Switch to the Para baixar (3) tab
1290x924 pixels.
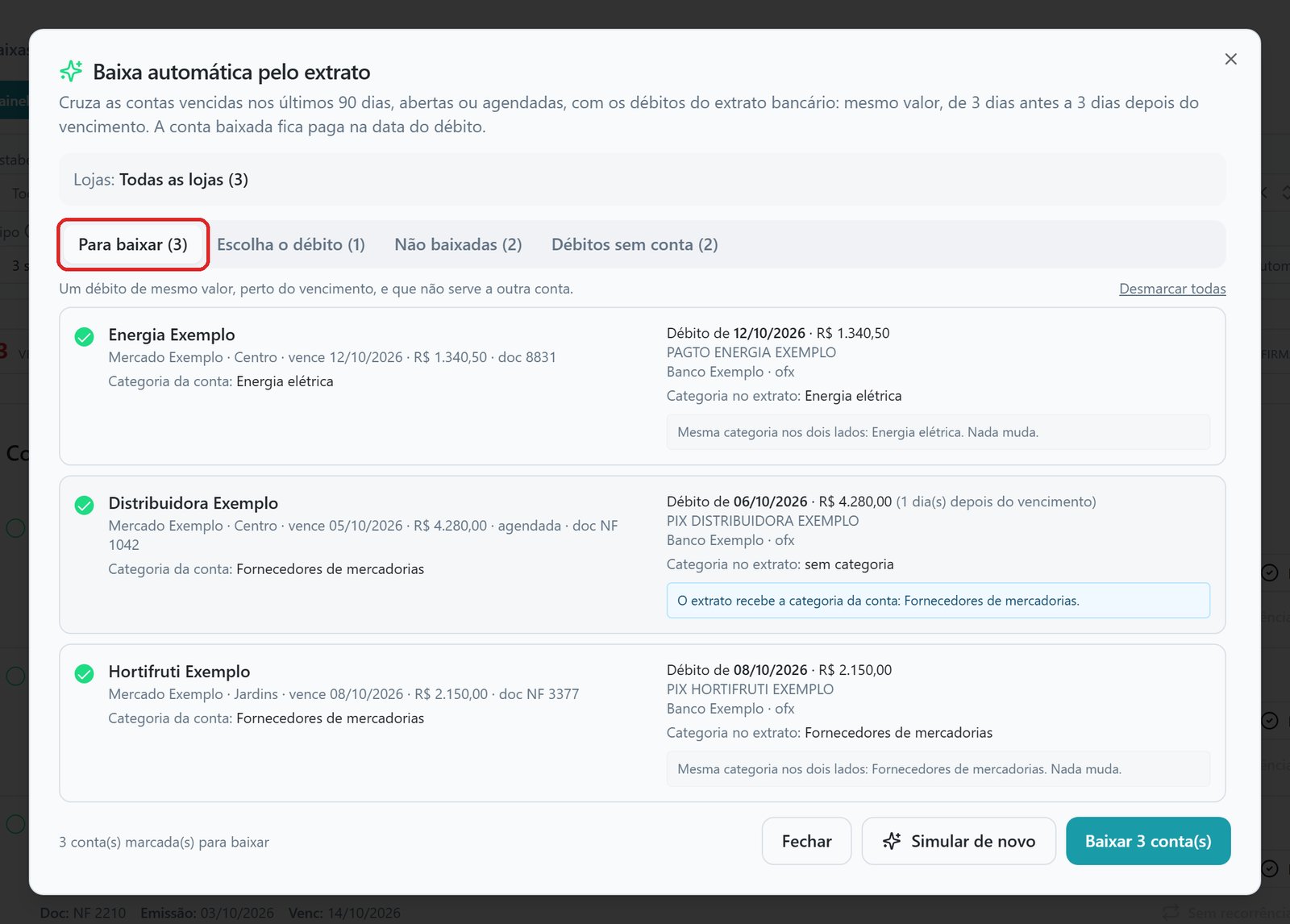click(133, 244)
